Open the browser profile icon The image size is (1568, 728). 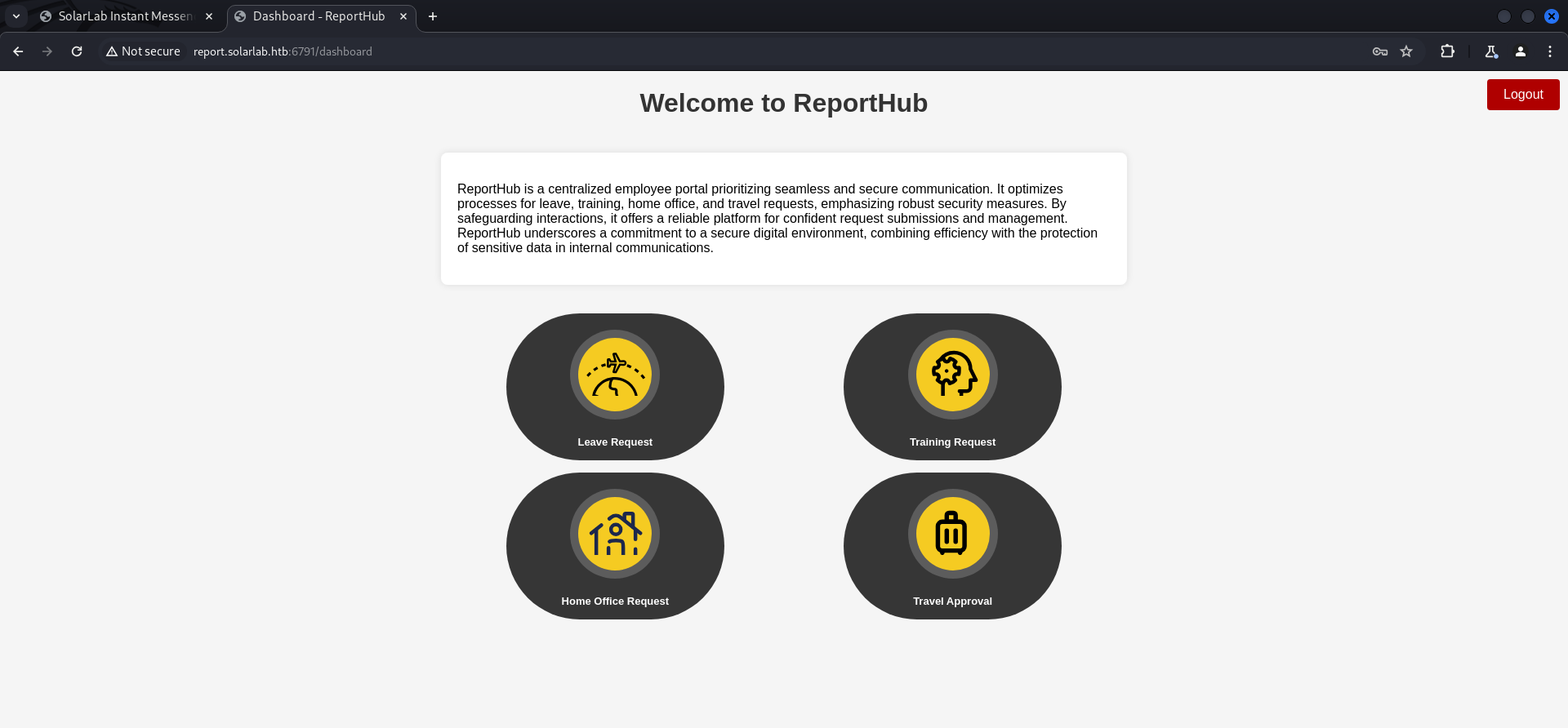1521,51
